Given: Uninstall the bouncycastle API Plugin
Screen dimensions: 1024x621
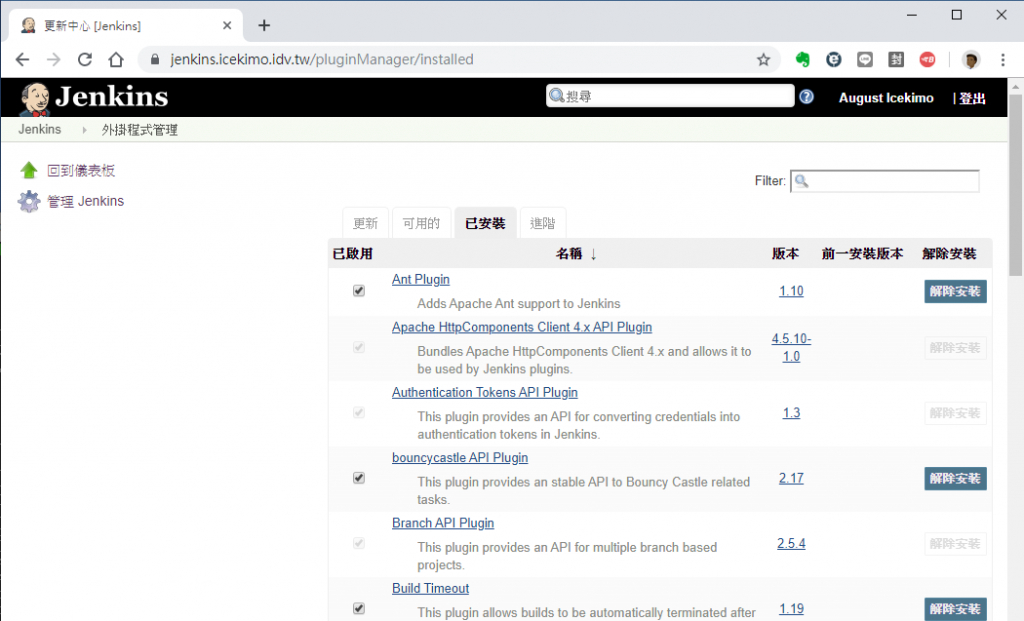Looking at the screenshot, I should [x=955, y=479].
